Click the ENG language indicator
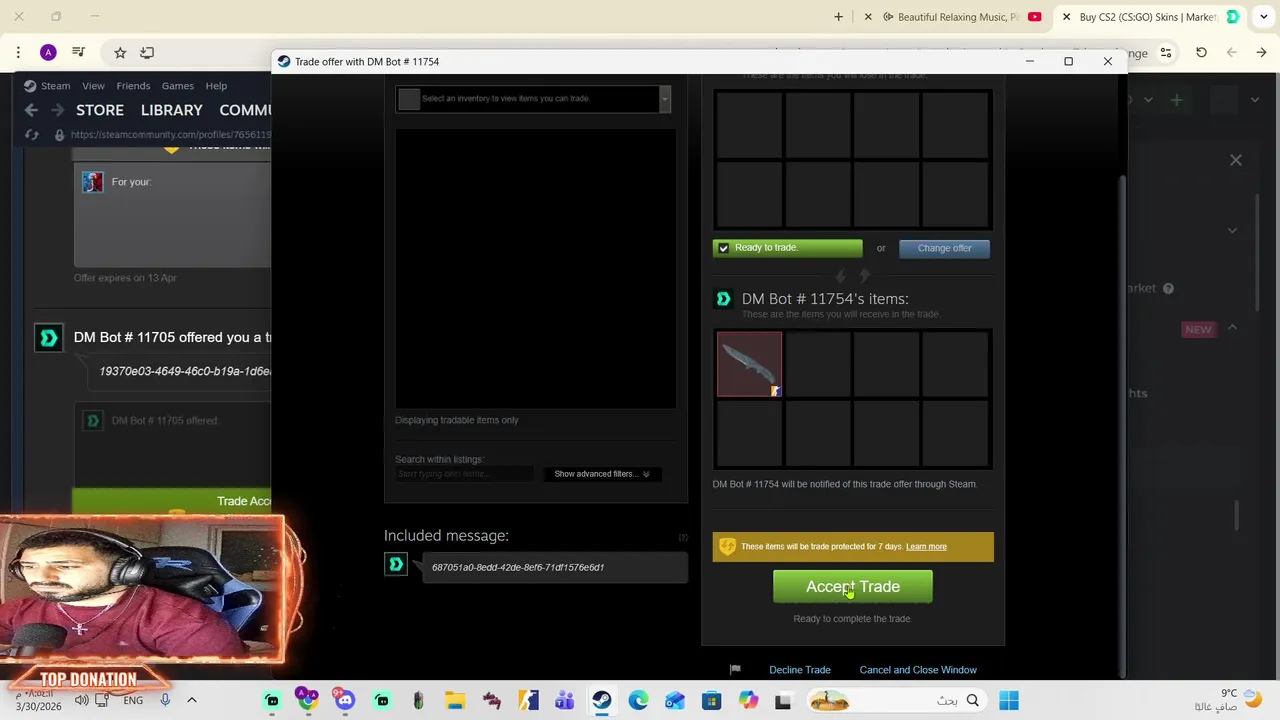1280x720 pixels. click(x=133, y=700)
